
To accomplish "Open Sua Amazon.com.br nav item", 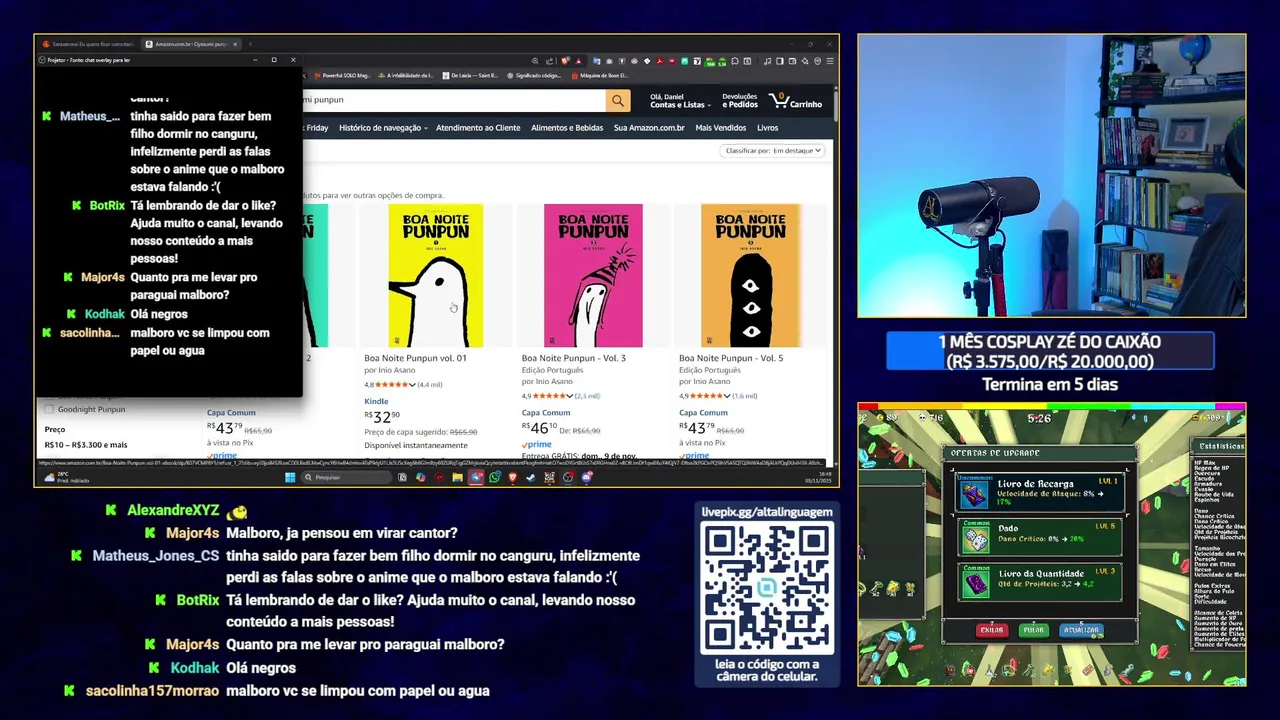I will coord(649,128).
